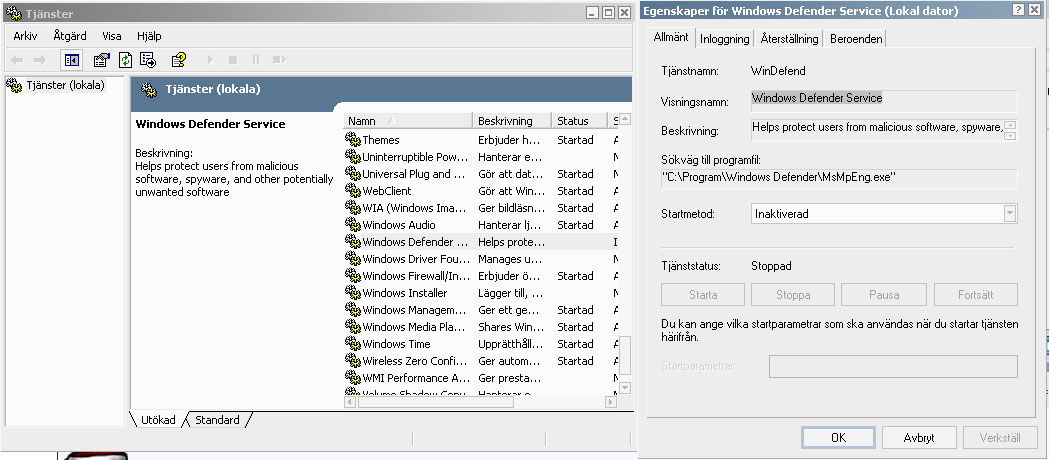Click the Tjänster title bar gear icon
This screenshot has height=460, width=1049.
click(x=13, y=13)
